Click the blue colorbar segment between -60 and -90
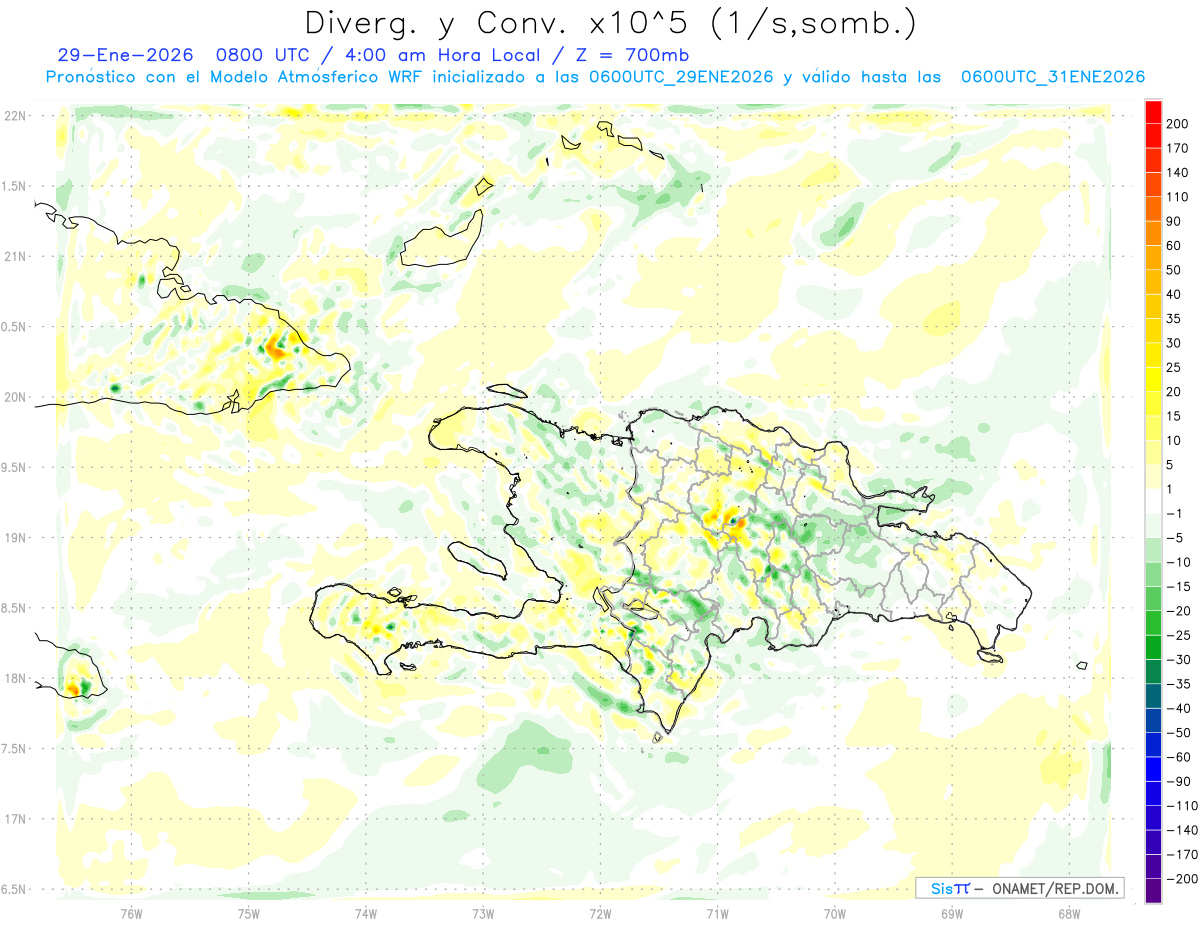The image size is (1200, 927). coord(1153,770)
